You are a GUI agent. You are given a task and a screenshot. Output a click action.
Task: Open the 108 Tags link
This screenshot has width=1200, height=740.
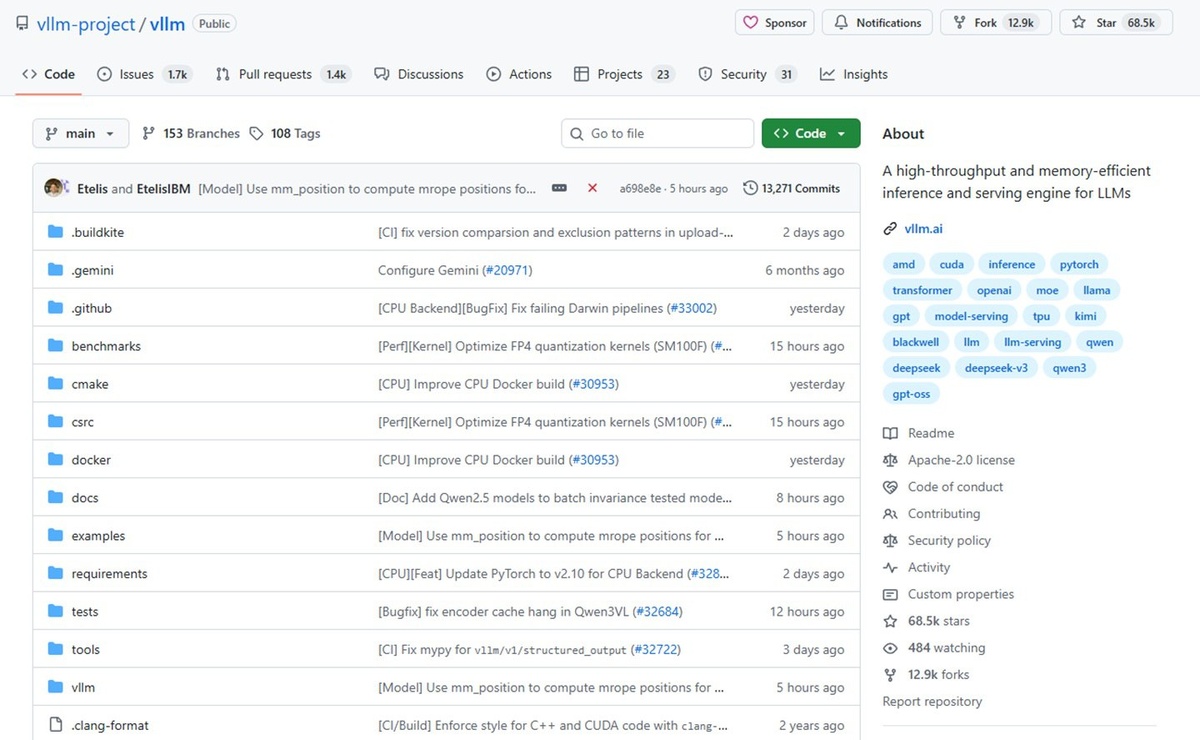point(285,133)
